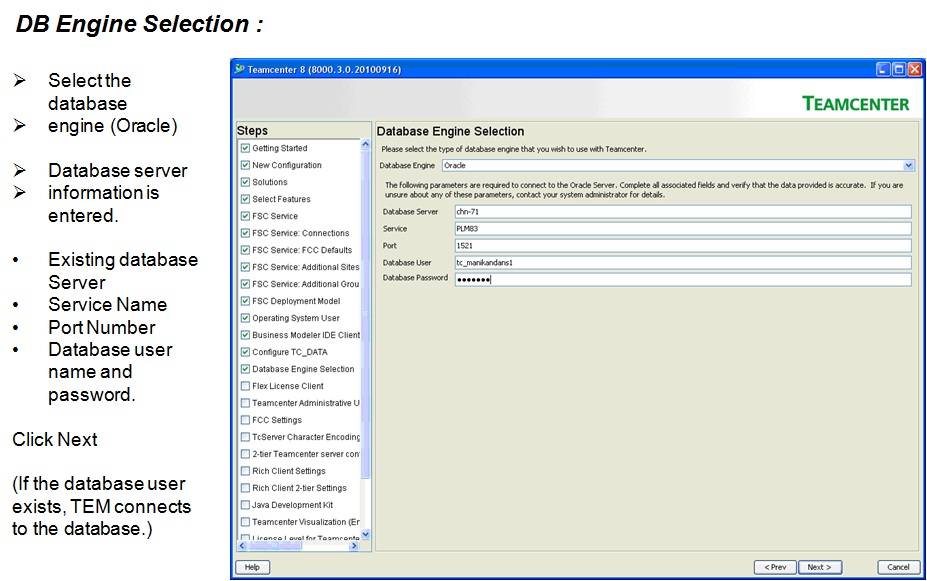Enable the FCC Settings step

(x=243, y=419)
